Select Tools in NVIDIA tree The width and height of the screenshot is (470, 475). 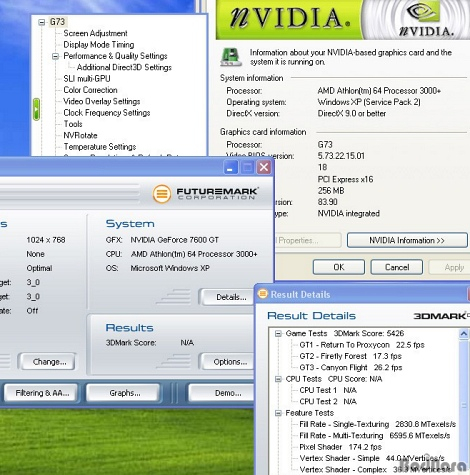coord(73,124)
